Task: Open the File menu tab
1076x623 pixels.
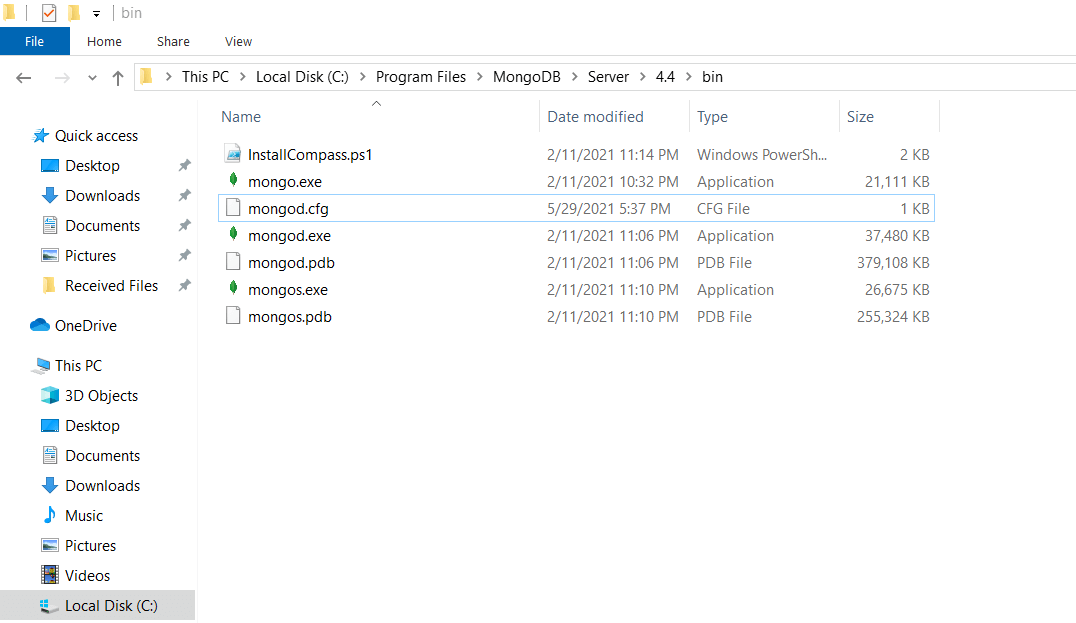Action: pyautogui.click(x=34, y=41)
